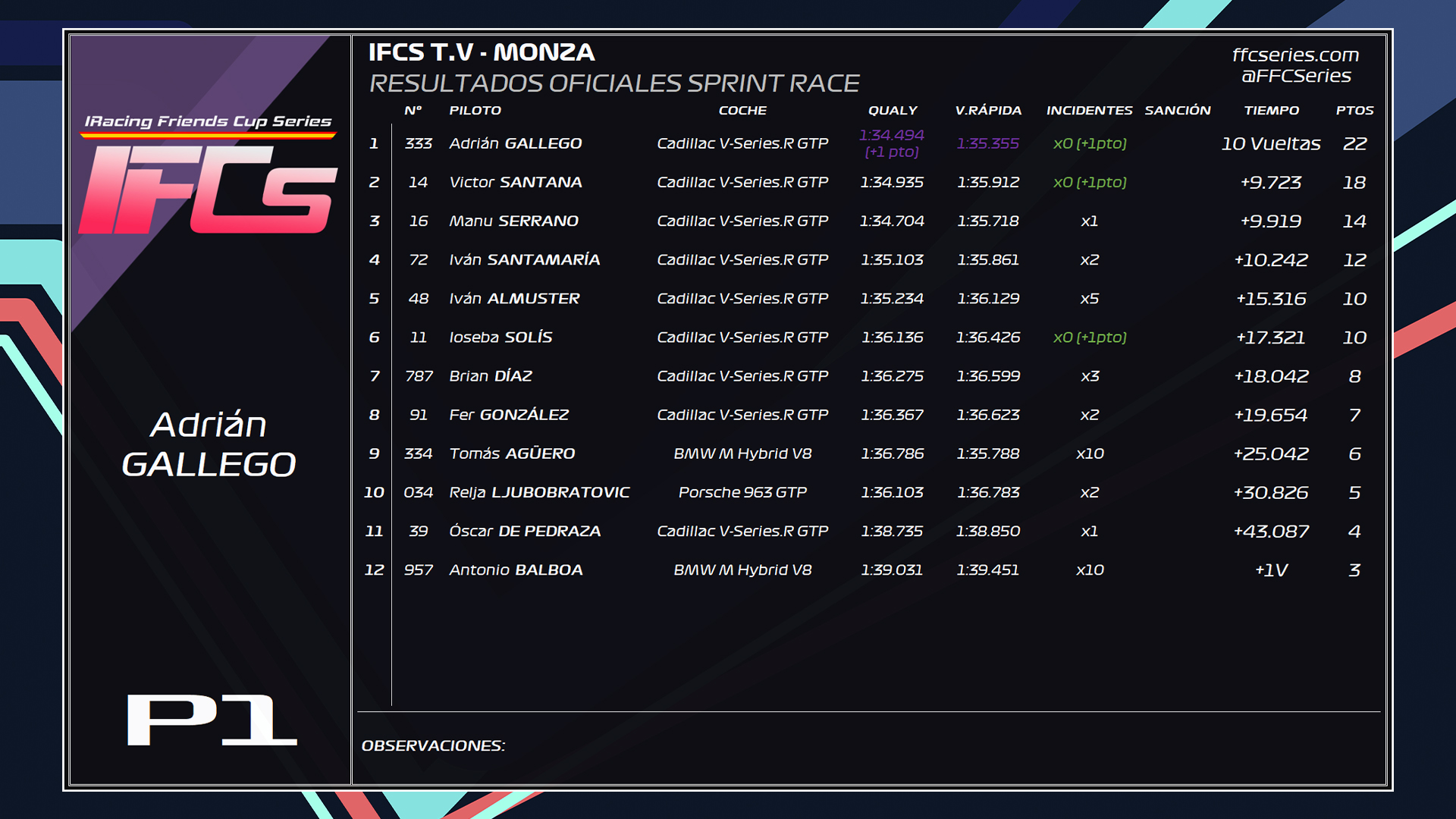Select the IRacing Friends Cup Series title
Viewport: 1456px width, 819px height.
coord(208,121)
